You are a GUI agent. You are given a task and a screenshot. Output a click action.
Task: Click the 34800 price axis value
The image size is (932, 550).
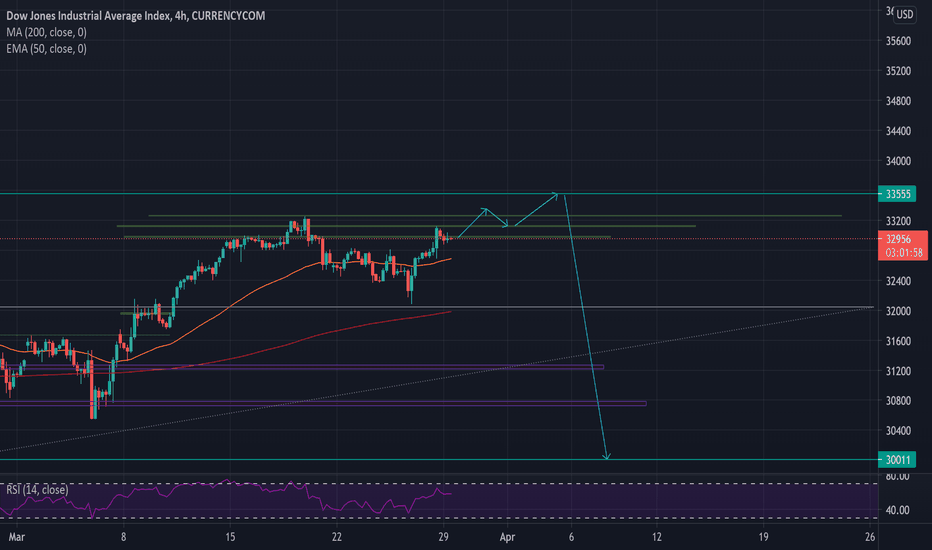(x=898, y=101)
